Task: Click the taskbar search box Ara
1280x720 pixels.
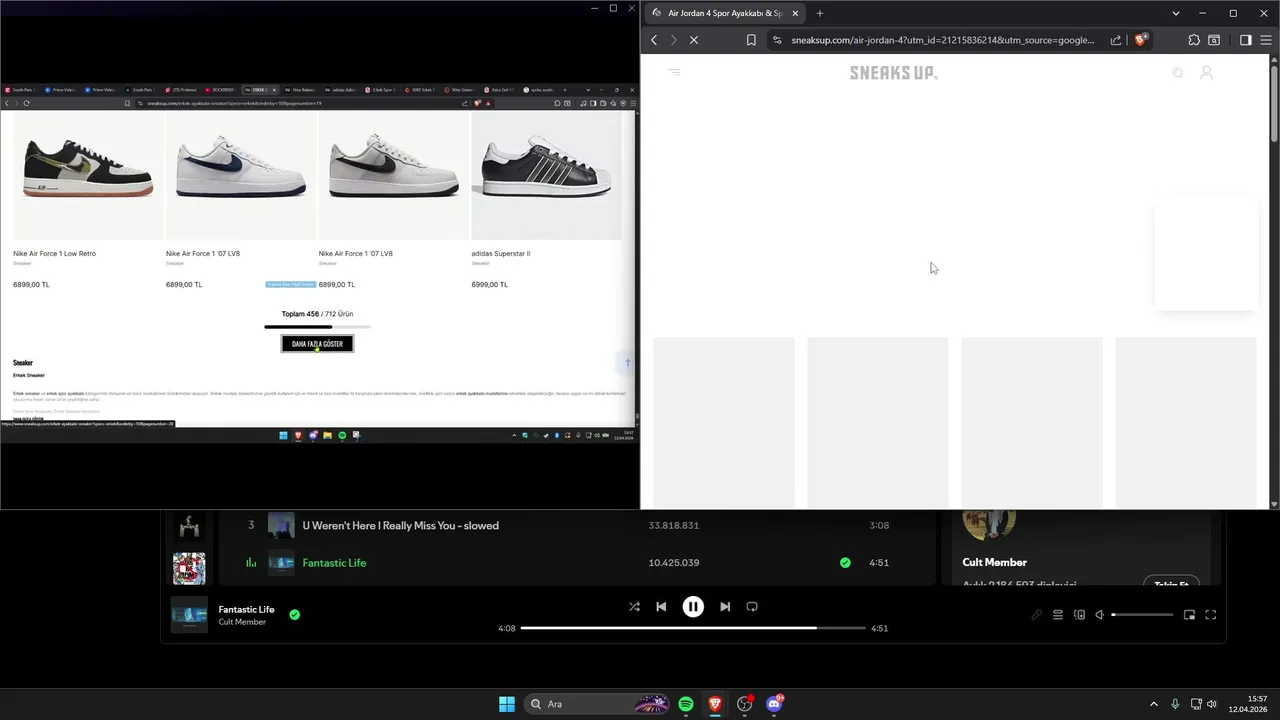Action: (597, 704)
